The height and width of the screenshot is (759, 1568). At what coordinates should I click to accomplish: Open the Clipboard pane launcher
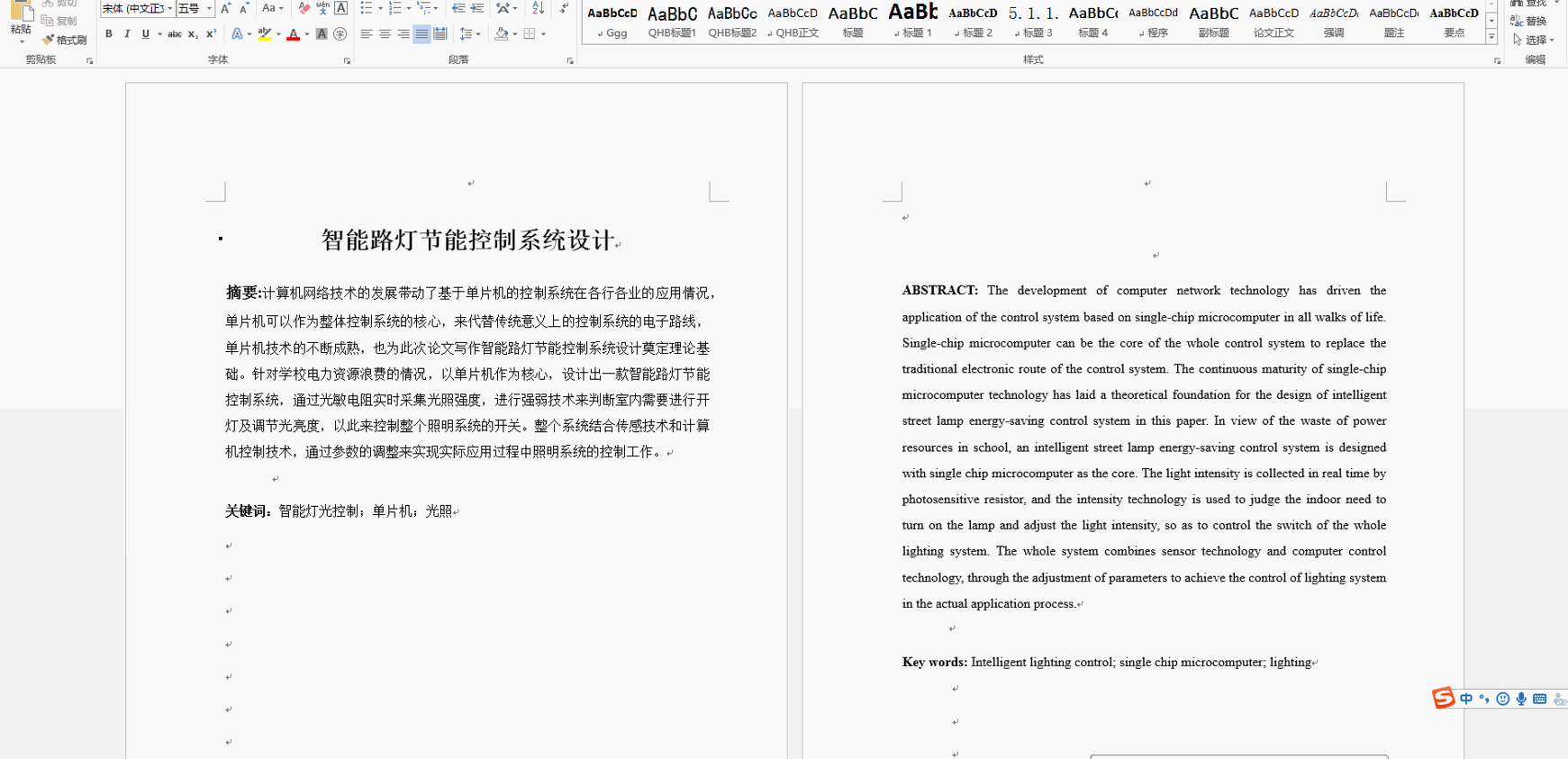[x=89, y=61]
